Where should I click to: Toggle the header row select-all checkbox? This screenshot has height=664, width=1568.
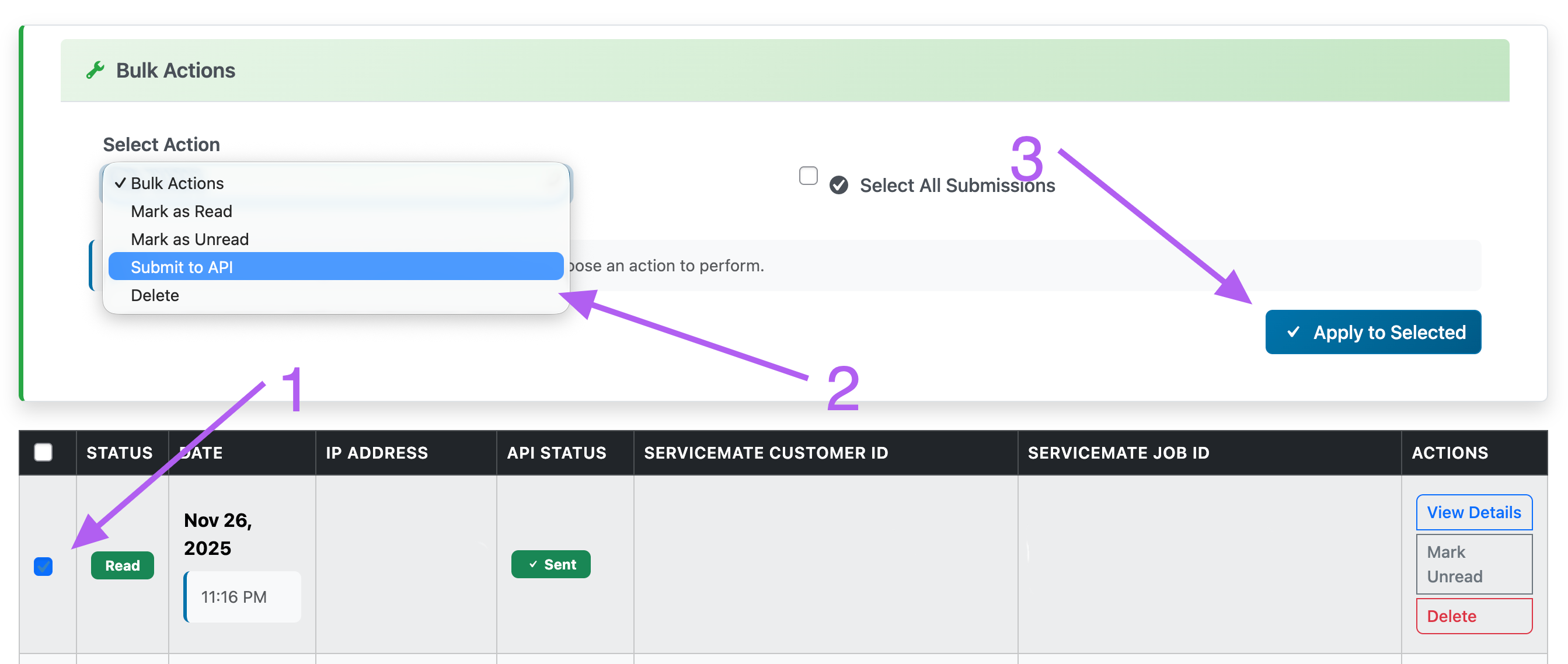(43, 452)
